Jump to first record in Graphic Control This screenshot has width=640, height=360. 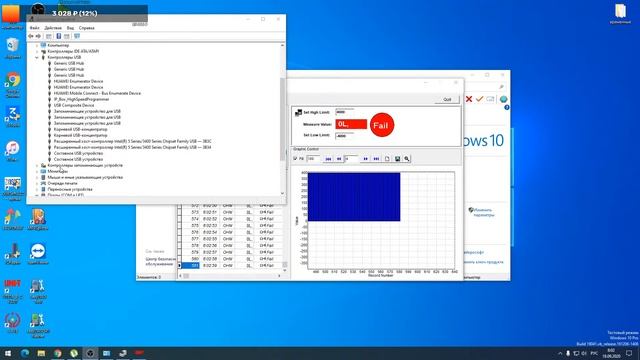(x=328, y=159)
